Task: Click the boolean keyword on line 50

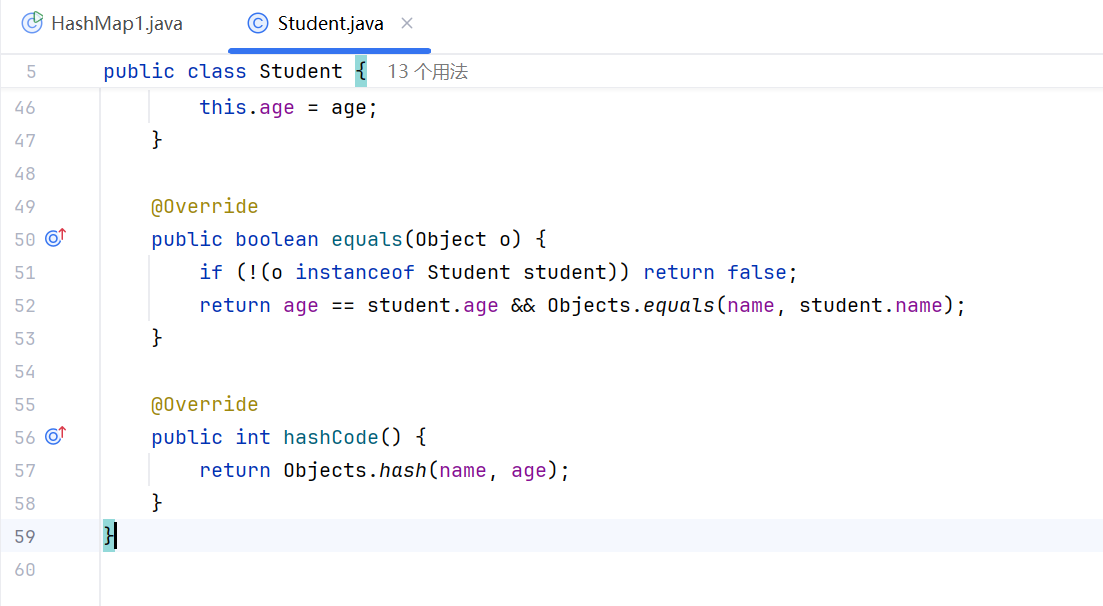Action: [276, 239]
